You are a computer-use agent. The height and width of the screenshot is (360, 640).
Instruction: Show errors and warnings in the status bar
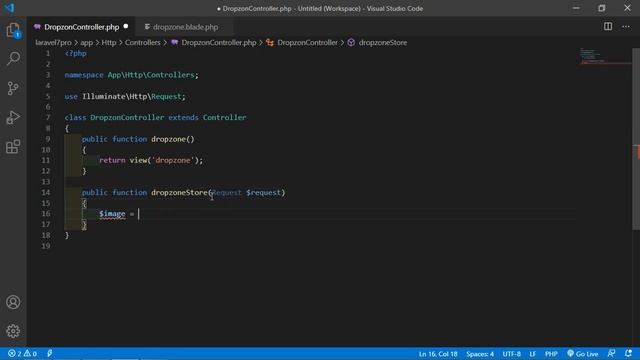(22, 353)
